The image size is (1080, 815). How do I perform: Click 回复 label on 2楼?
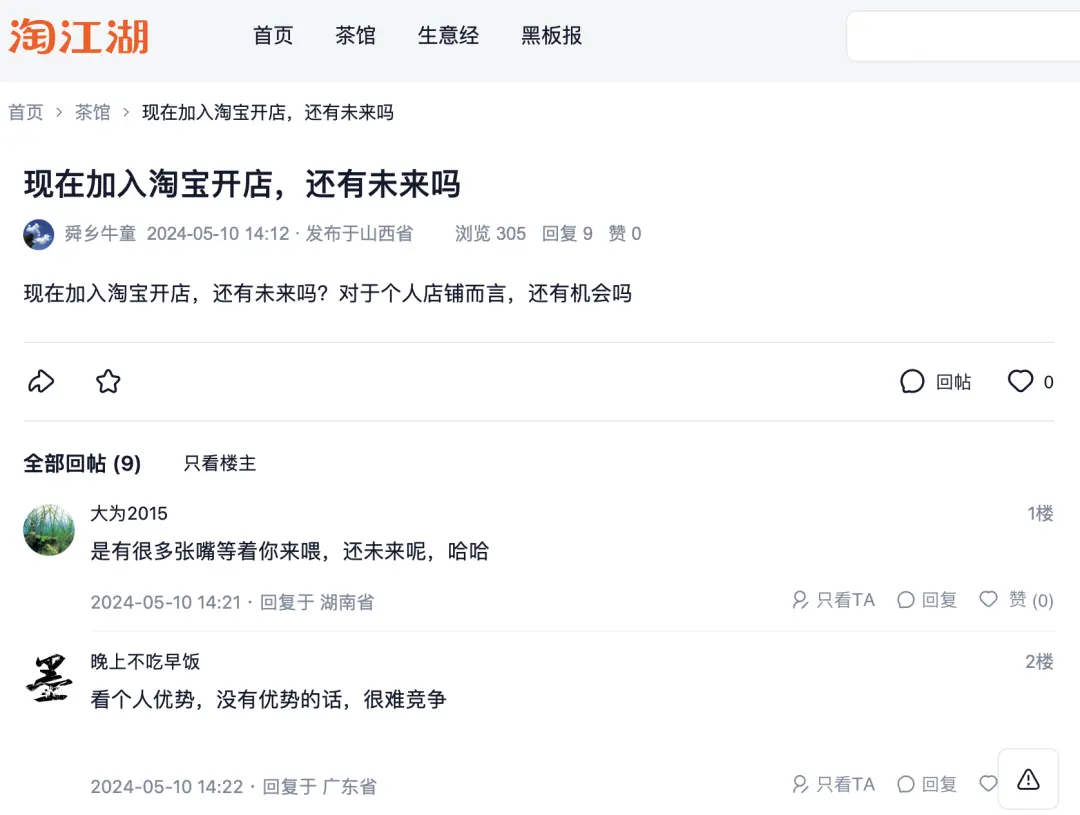click(x=939, y=784)
